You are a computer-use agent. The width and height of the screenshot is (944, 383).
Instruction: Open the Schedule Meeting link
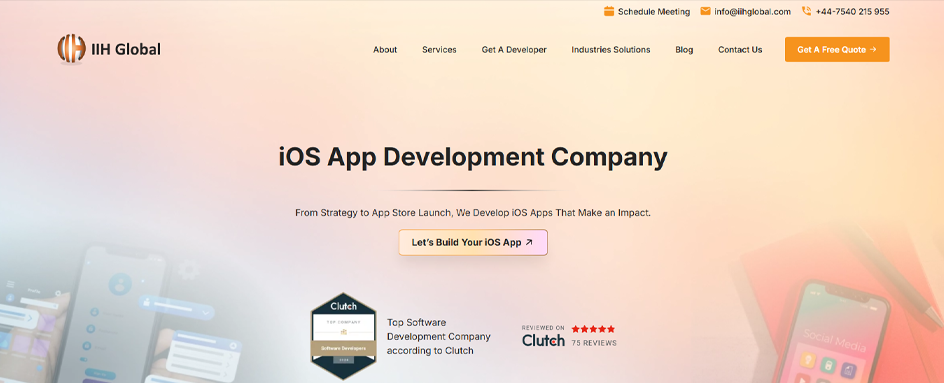654,11
